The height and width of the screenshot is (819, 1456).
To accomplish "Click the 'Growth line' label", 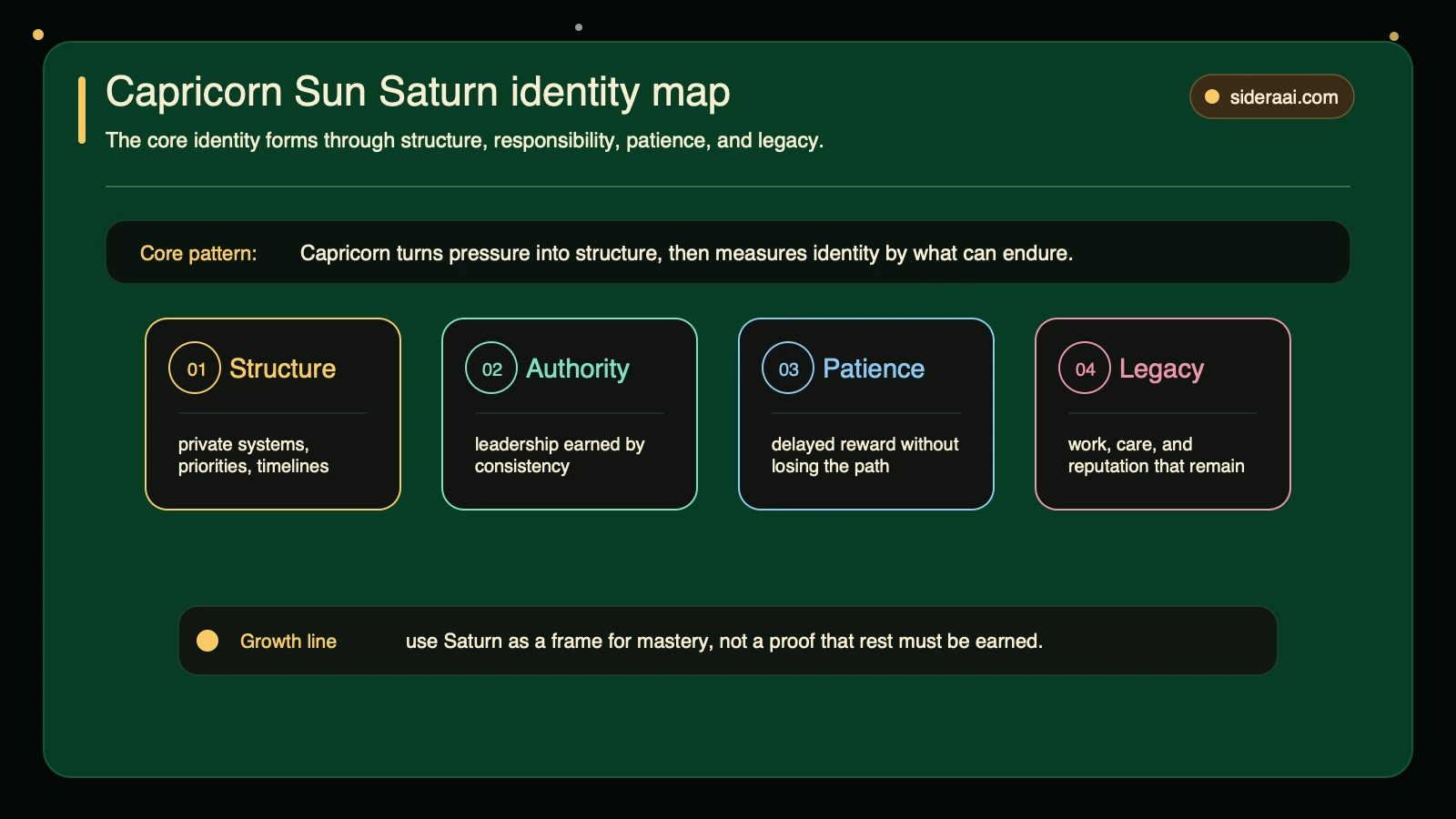I will pyautogui.click(x=288, y=641).
